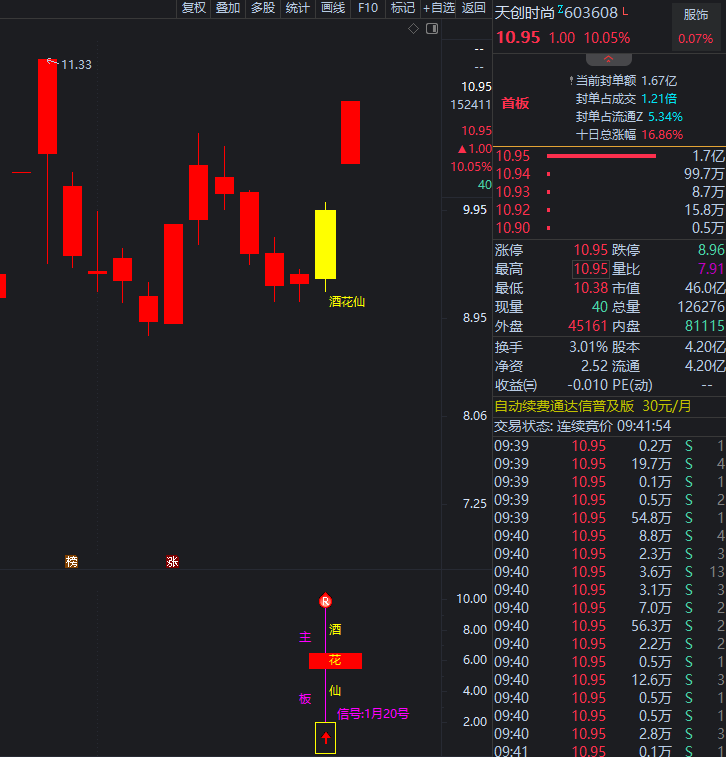Collapse the panel using the red chevron
Viewport: 726px width, 757px height.
[x=608, y=60]
